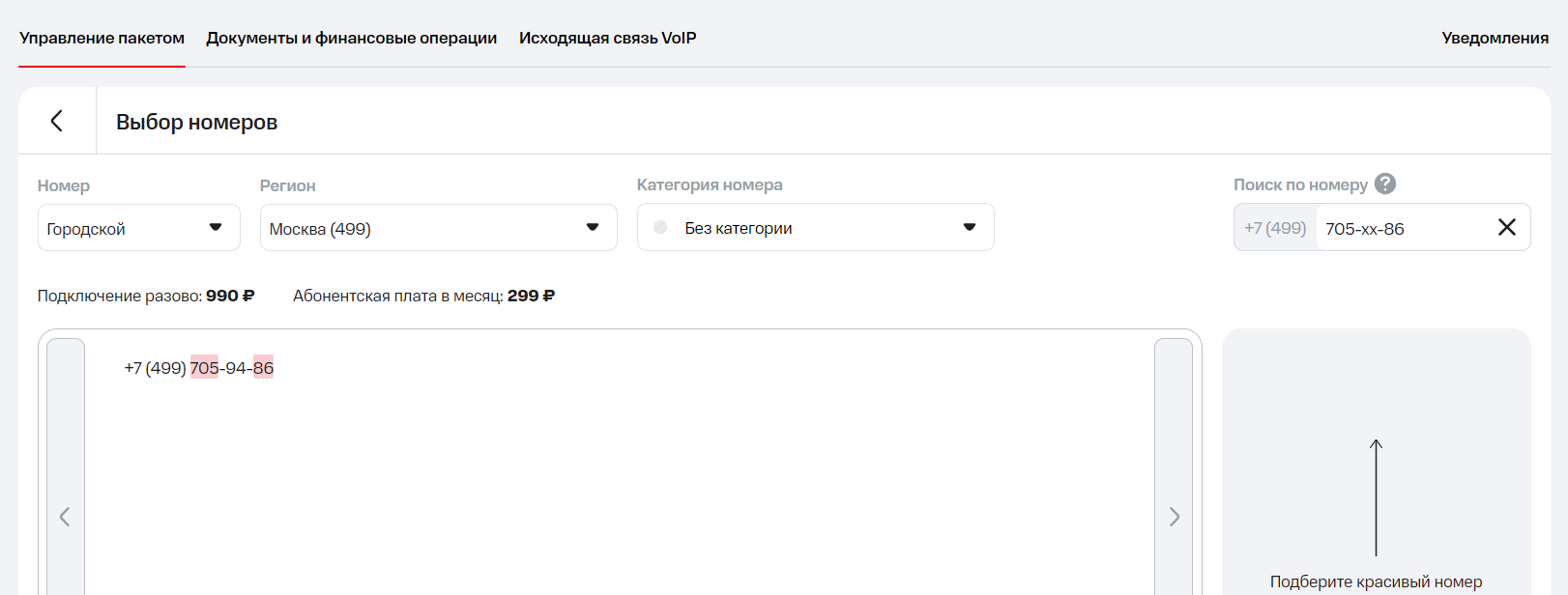This screenshot has width=1568, height=595.
Task: Open Документы и финансовые операции tab
Action: (x=351, y=38)
